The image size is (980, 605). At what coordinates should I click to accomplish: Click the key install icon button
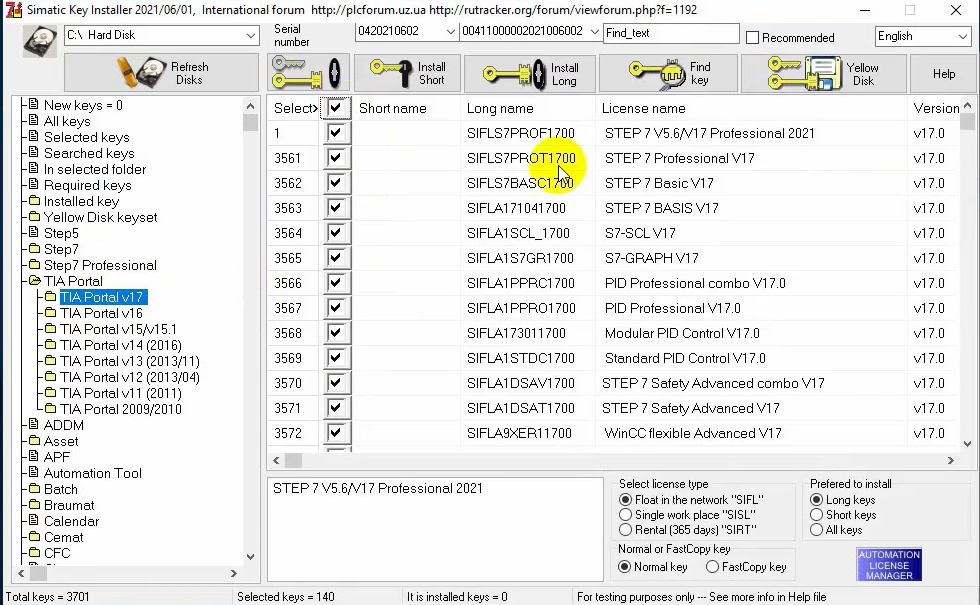coord(308,74)
